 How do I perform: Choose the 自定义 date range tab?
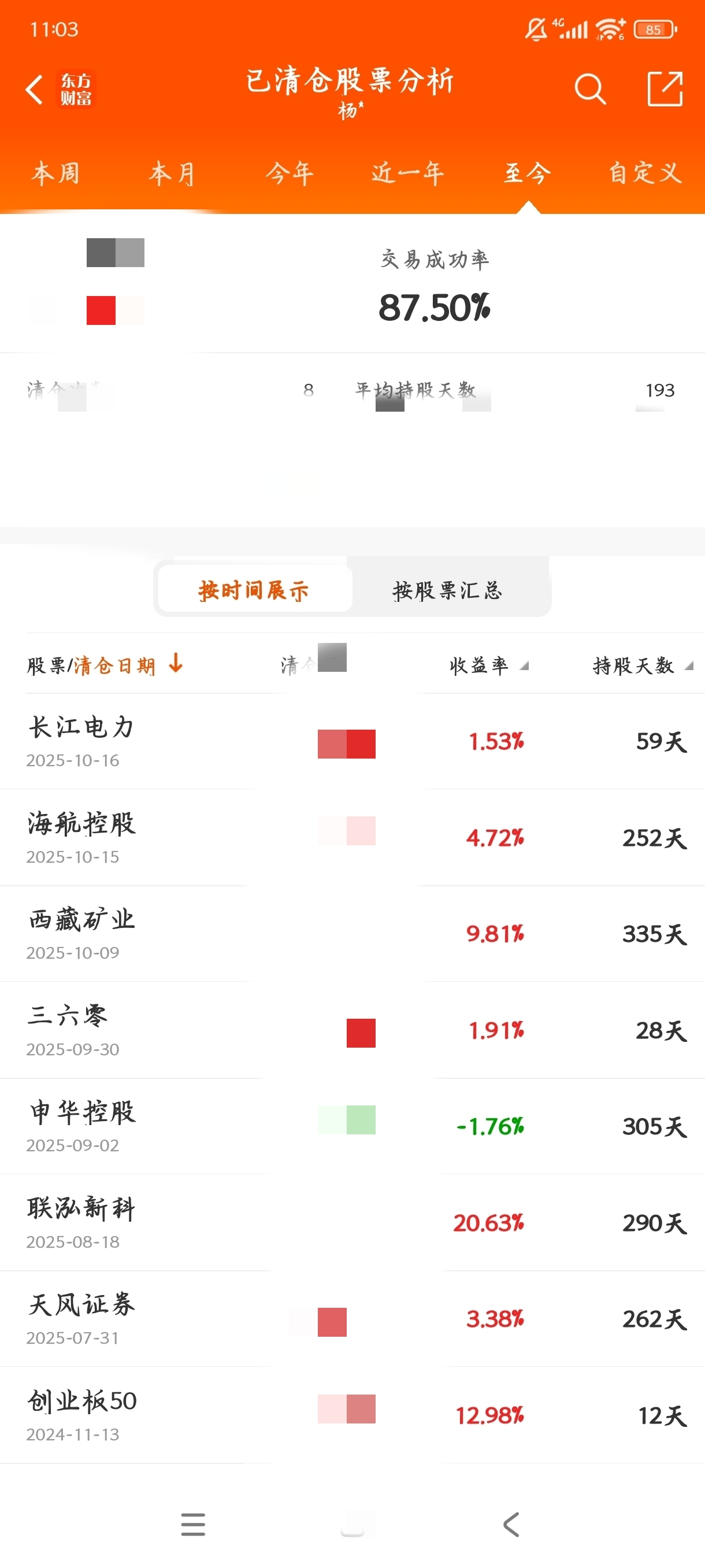pos(645,173)
